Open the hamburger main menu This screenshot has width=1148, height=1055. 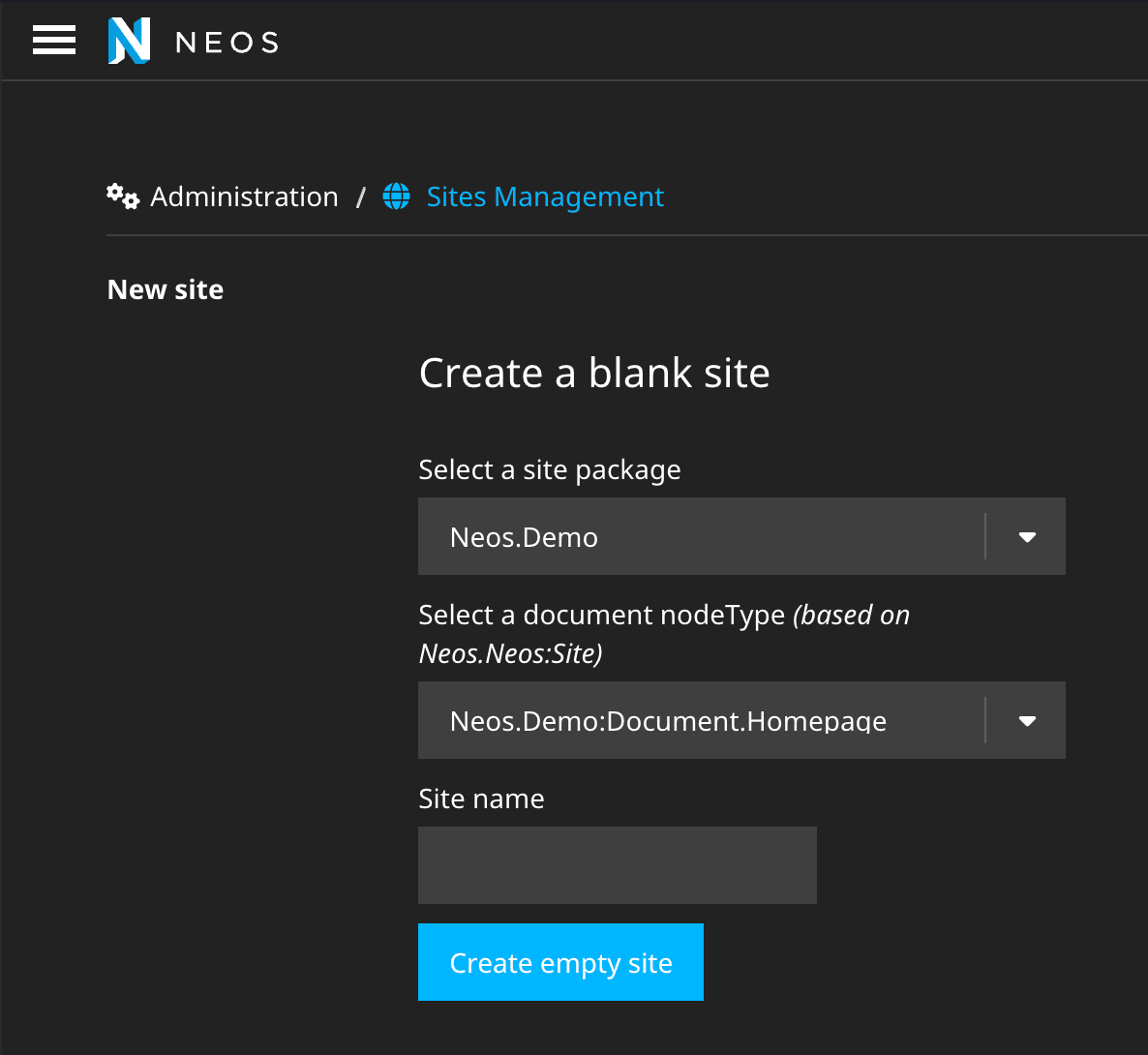coord(54,41)
